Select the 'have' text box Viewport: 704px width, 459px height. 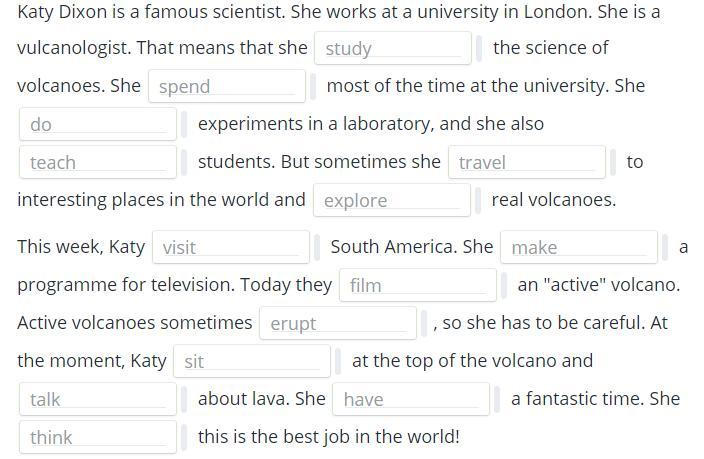click(411, 399)
